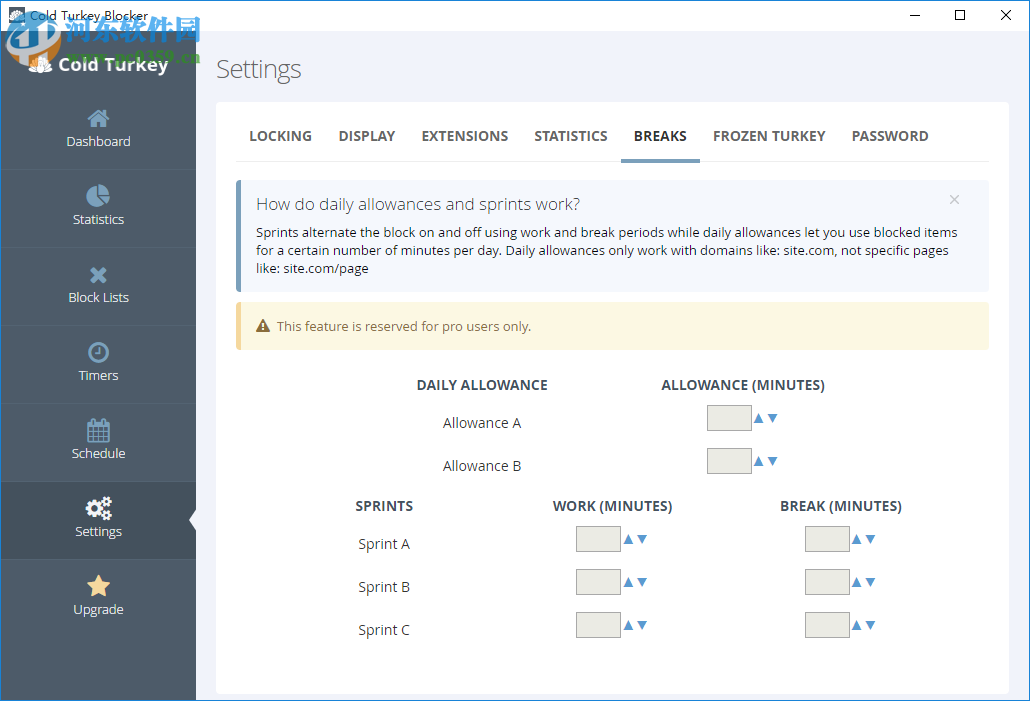Switch to the LOCKING tab
Viewport: 1030px width, 701px height.
[x=280, y=136]
